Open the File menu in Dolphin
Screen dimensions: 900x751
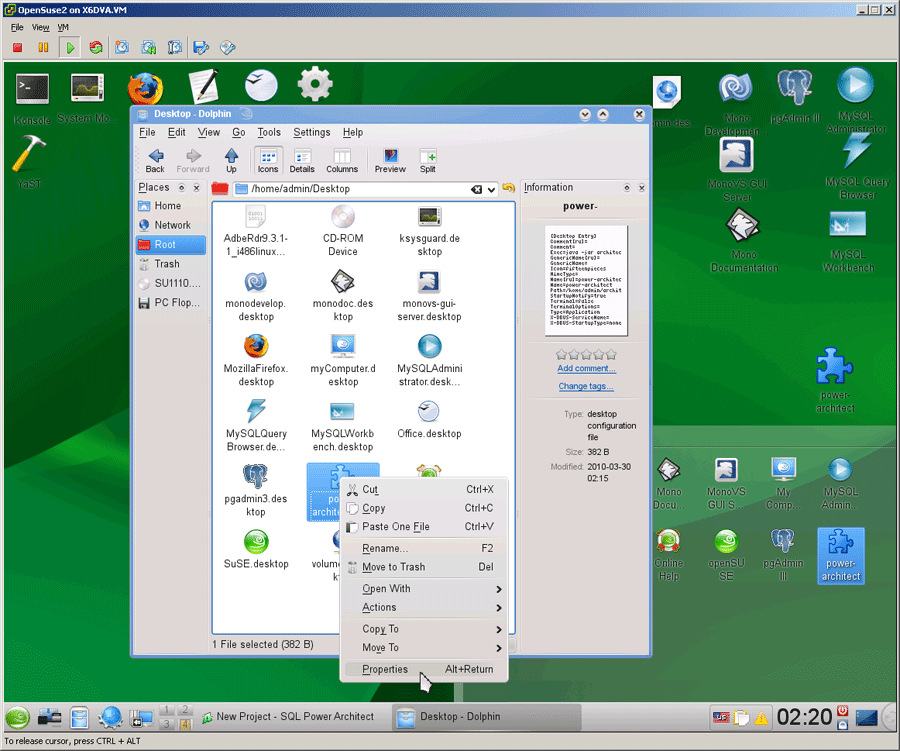coord(147,133)
